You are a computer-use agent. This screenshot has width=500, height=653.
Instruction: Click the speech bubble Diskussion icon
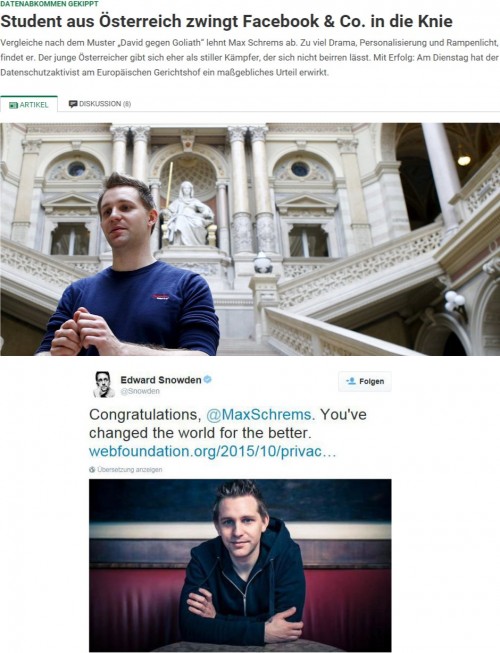73,104
